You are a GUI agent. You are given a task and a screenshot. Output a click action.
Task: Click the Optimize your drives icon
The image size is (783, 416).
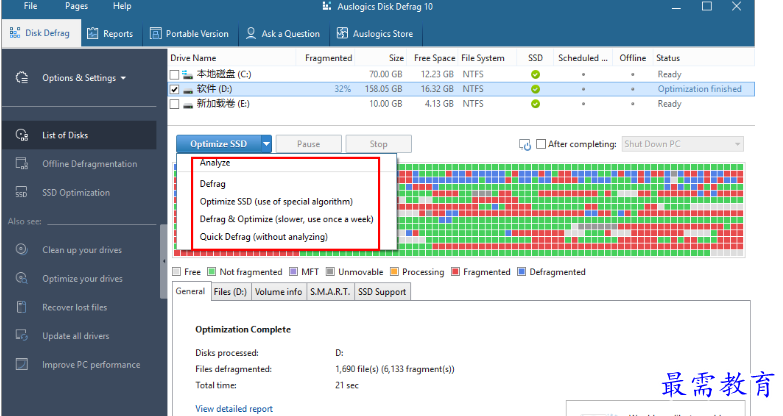point(21,278)
